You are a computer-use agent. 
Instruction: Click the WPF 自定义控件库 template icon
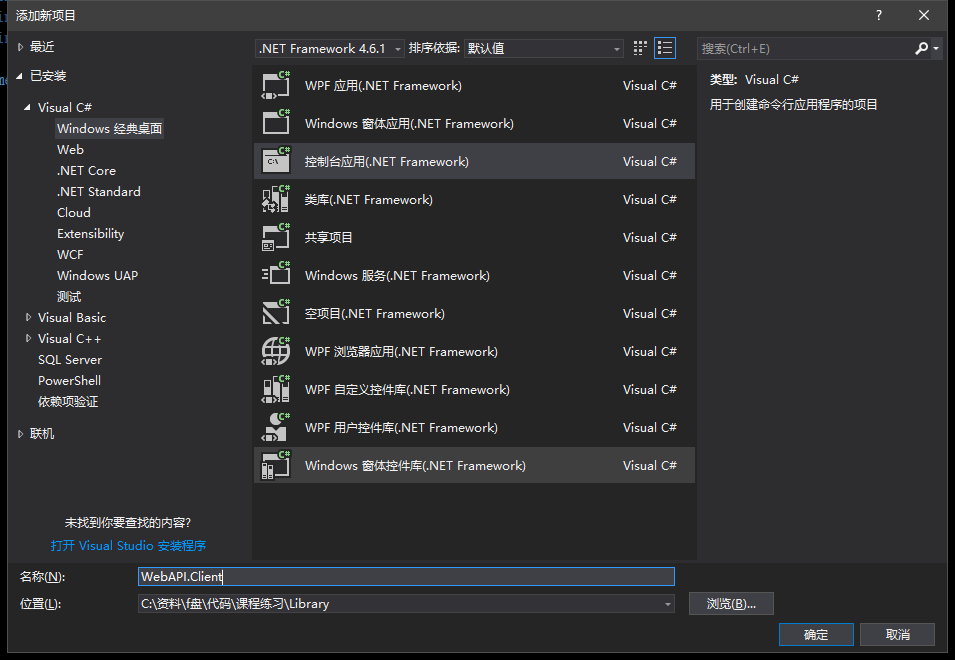click(x=276, y=390)
